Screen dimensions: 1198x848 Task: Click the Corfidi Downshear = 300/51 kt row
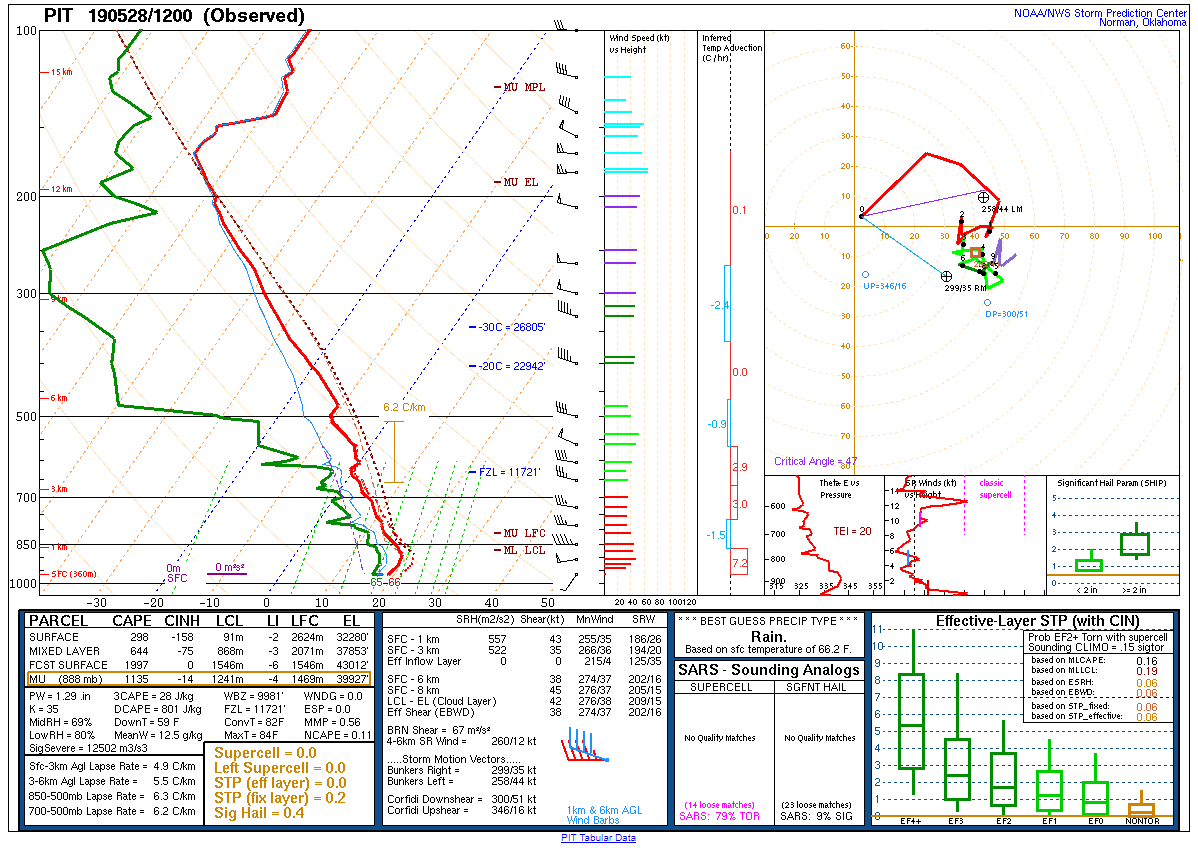tap(461, 799)
